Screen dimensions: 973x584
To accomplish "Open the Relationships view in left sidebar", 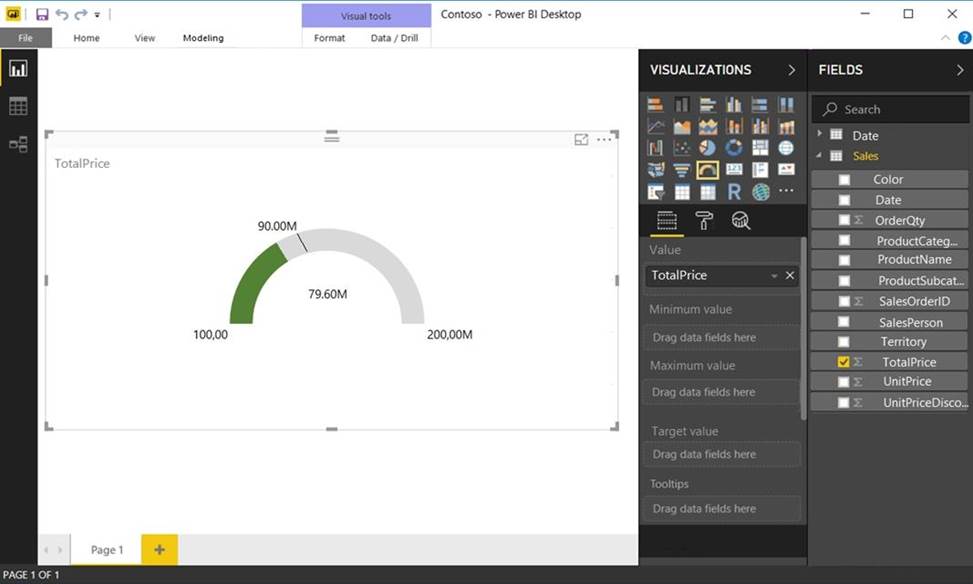I will coord(18,144).
